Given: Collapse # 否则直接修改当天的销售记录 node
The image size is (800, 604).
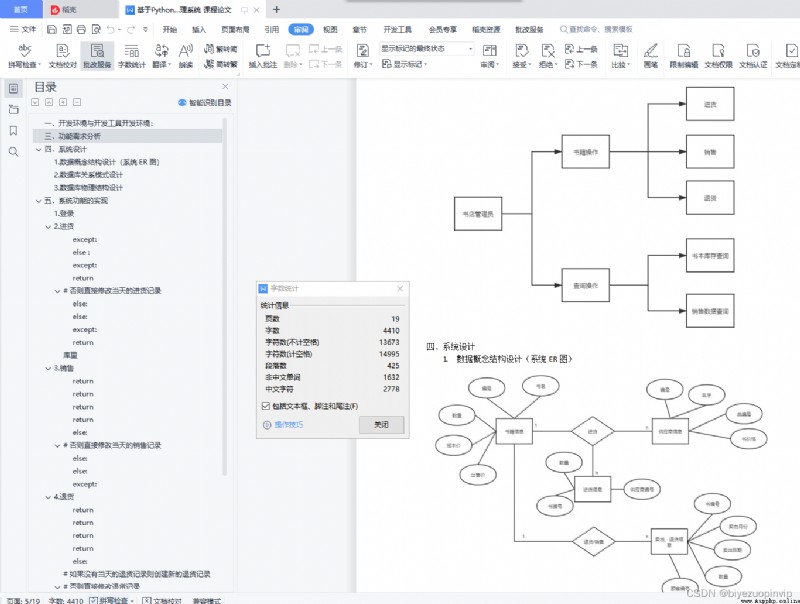Looking at the screenshot, I should 58,445.
